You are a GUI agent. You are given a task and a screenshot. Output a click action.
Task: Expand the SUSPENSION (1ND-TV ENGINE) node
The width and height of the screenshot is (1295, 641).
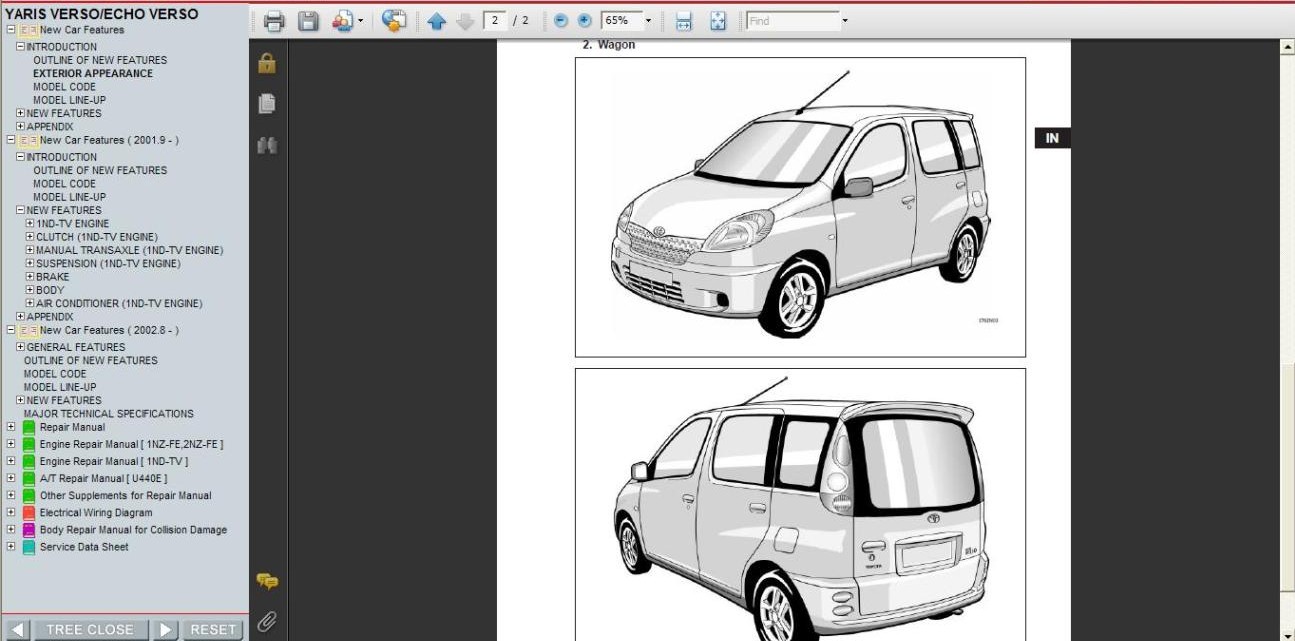tap(30, 264)
